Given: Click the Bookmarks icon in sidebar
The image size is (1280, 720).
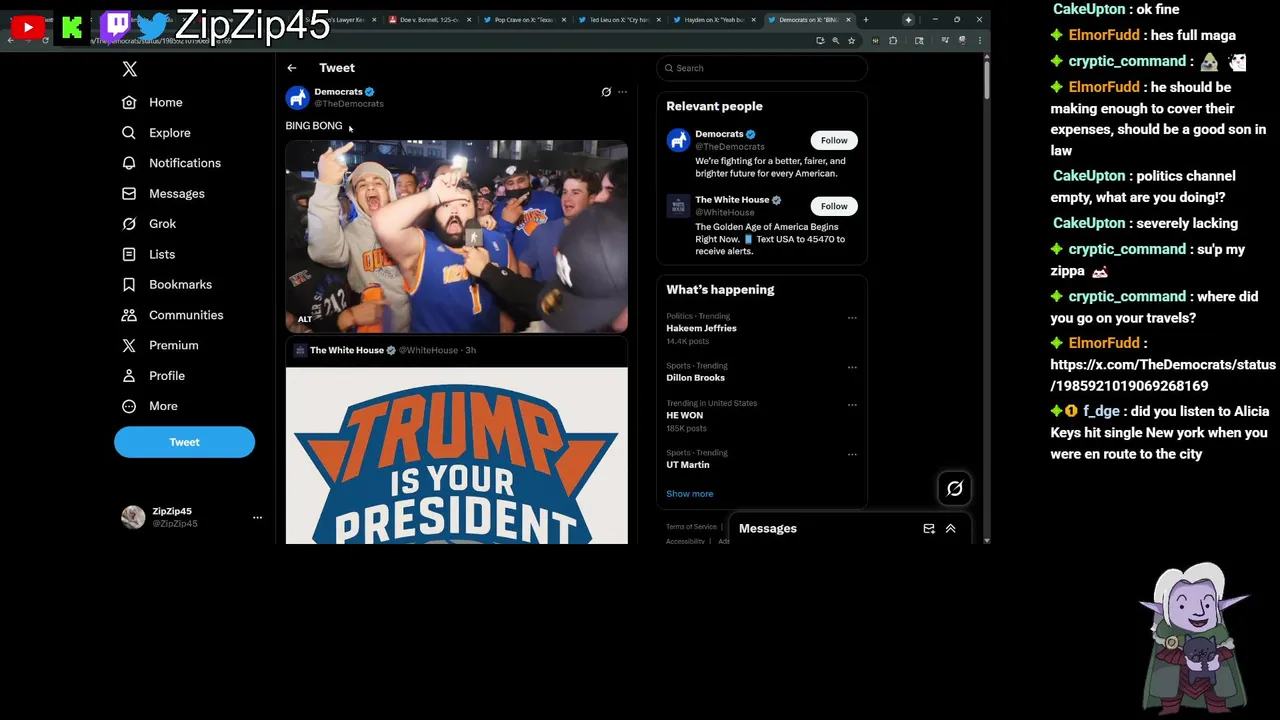Looking at the screenshot, I should pyautogui.click(x=129, y=284).
